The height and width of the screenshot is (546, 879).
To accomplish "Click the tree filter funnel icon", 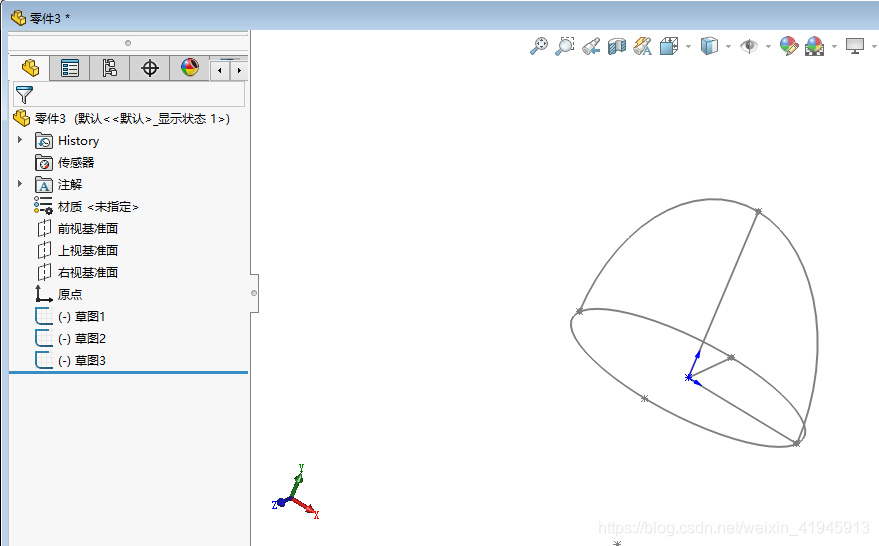I will pos(24,95).
